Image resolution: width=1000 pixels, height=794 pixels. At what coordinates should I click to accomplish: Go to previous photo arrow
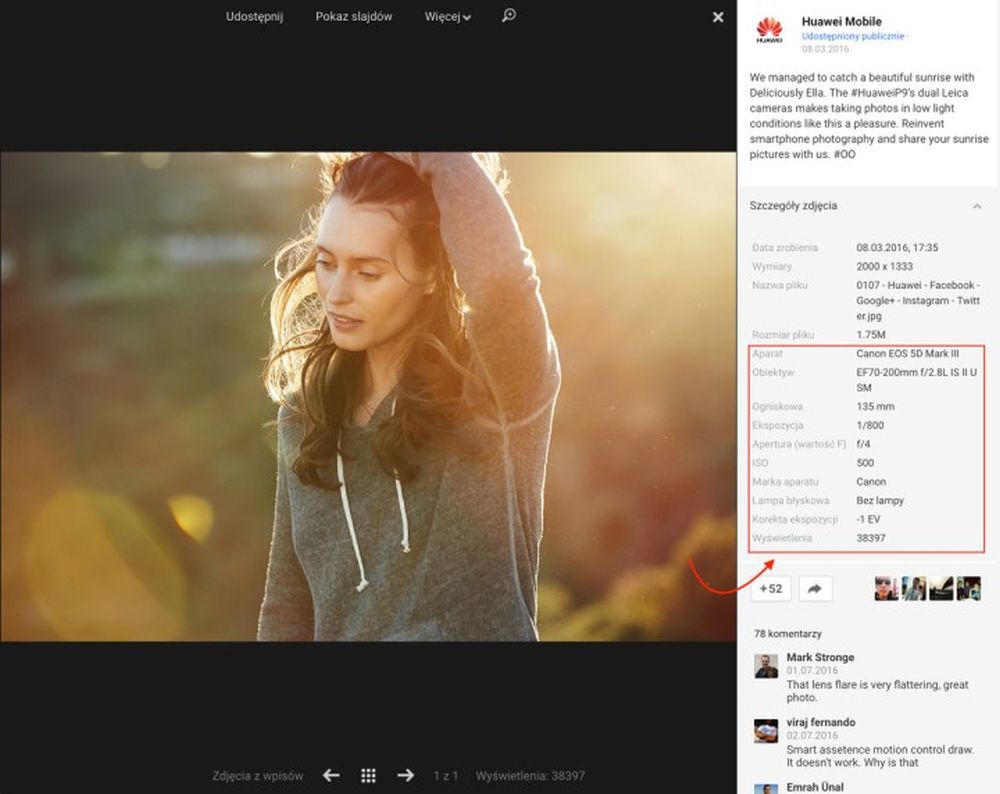pos(331,776)
